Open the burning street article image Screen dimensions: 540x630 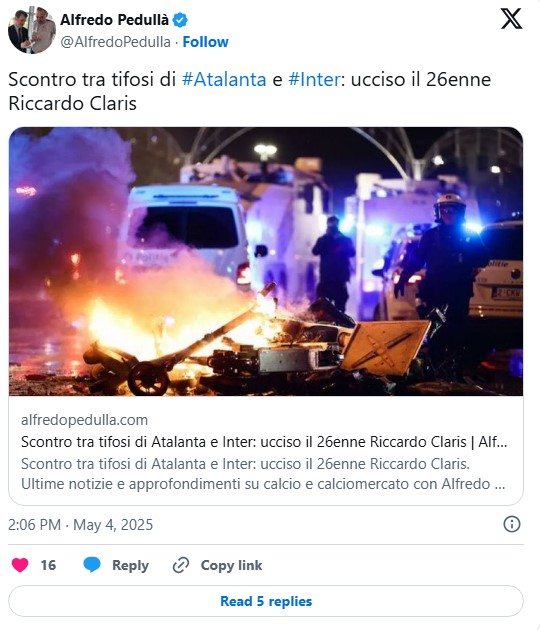[266, 262]
